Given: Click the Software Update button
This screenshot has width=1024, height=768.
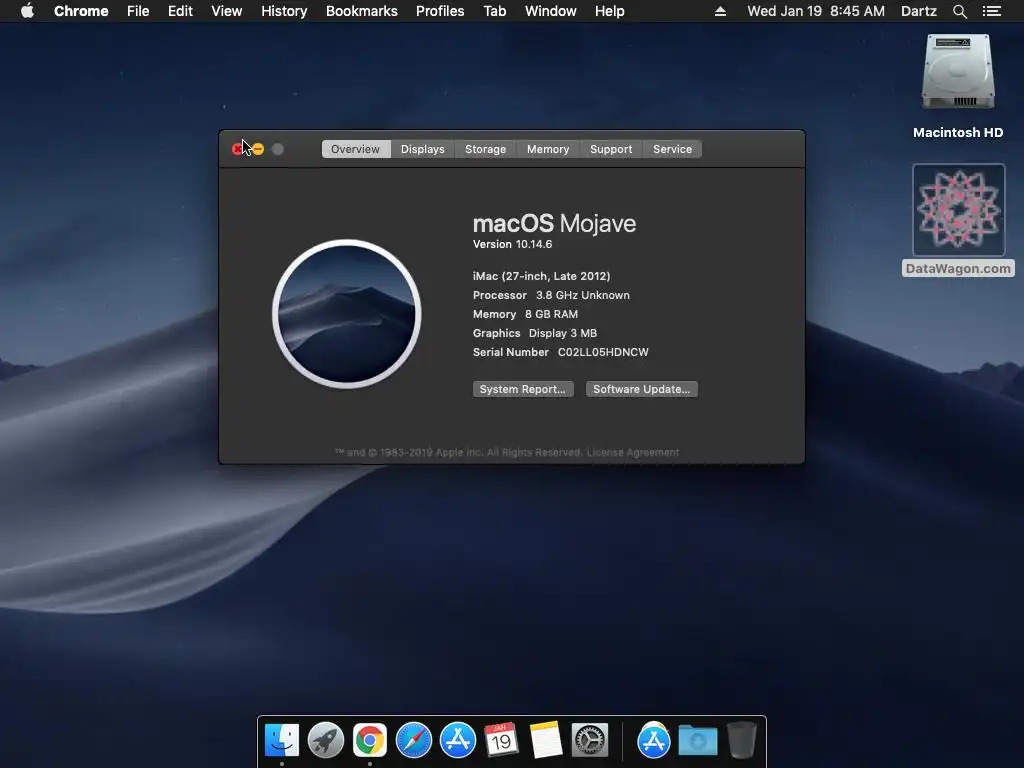Looking at the screenshot, I should click(641, 389).
